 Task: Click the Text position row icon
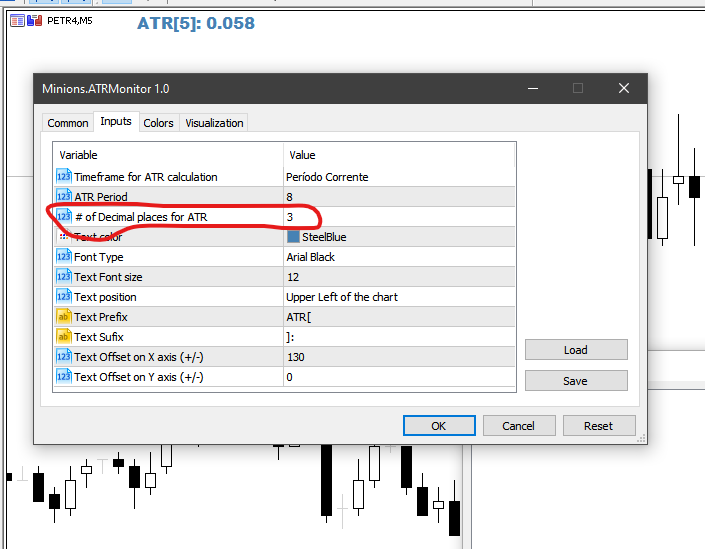[64, 297]
